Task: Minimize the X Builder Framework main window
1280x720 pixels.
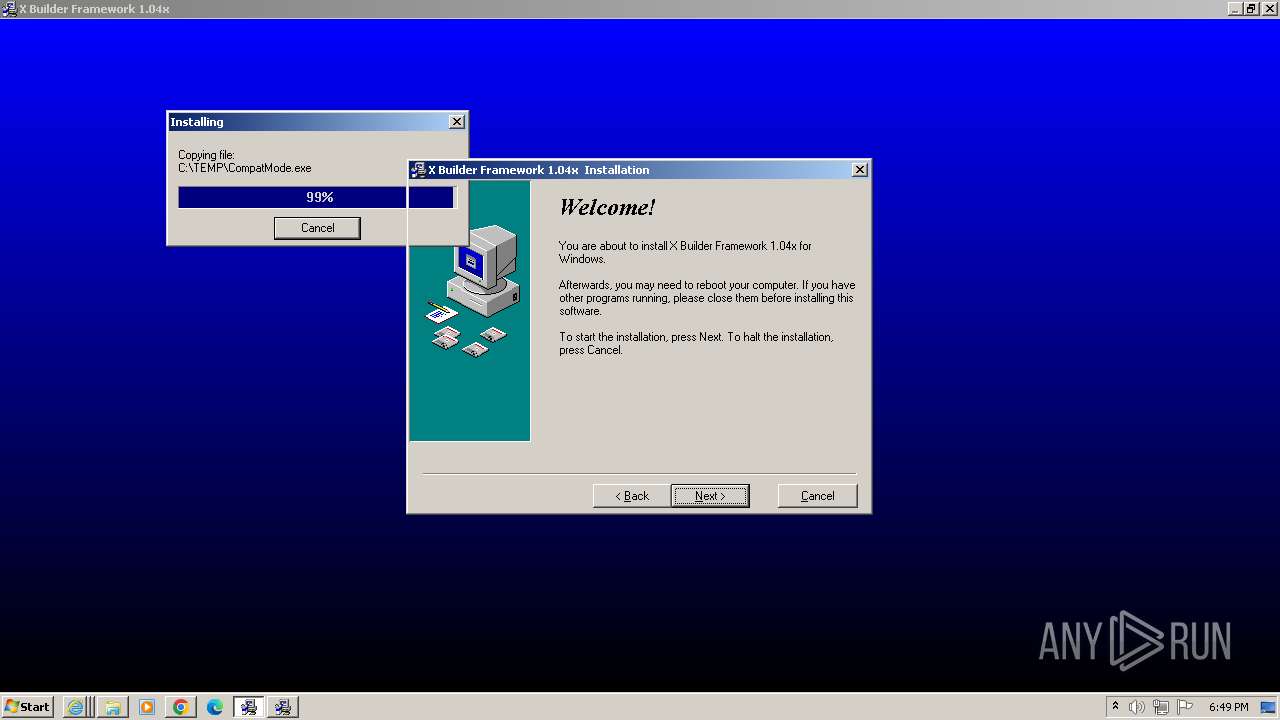Action: (x=1235, y=9)
